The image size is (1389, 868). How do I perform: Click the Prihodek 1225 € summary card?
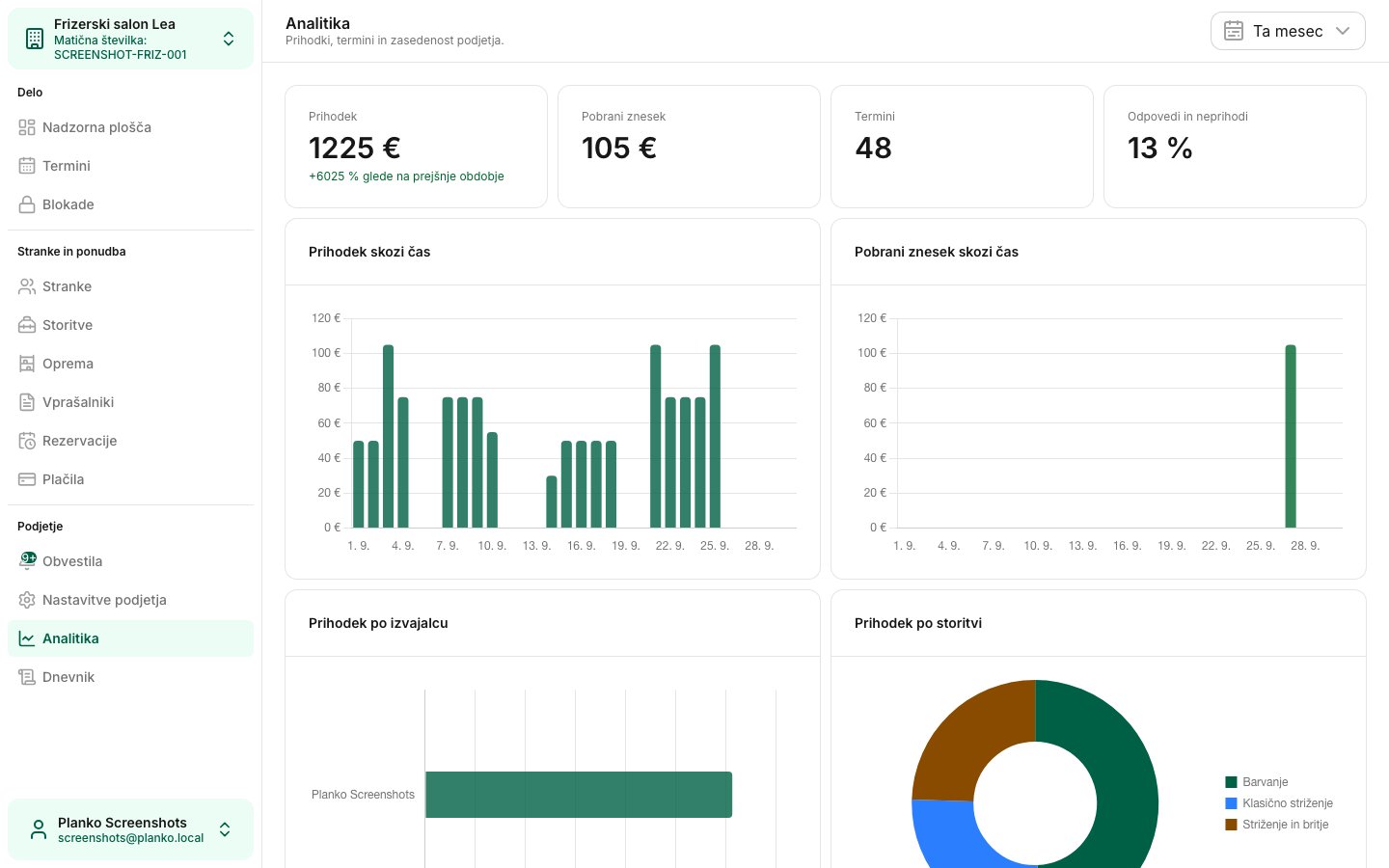coord(416,147)
